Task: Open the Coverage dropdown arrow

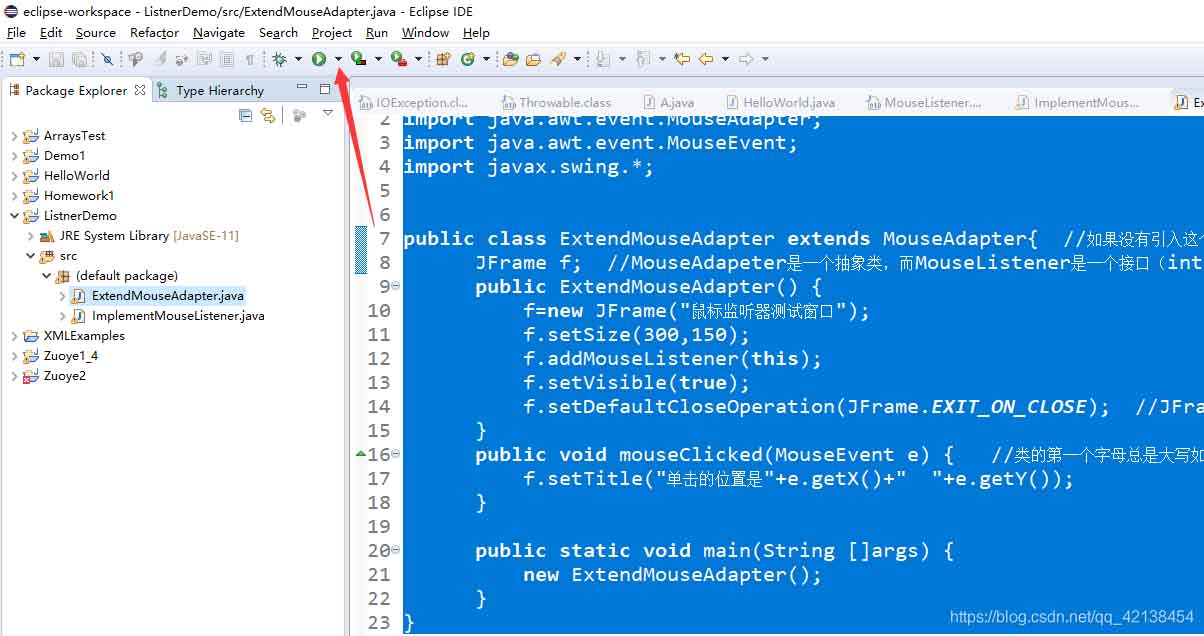Action: coord(379,59)
